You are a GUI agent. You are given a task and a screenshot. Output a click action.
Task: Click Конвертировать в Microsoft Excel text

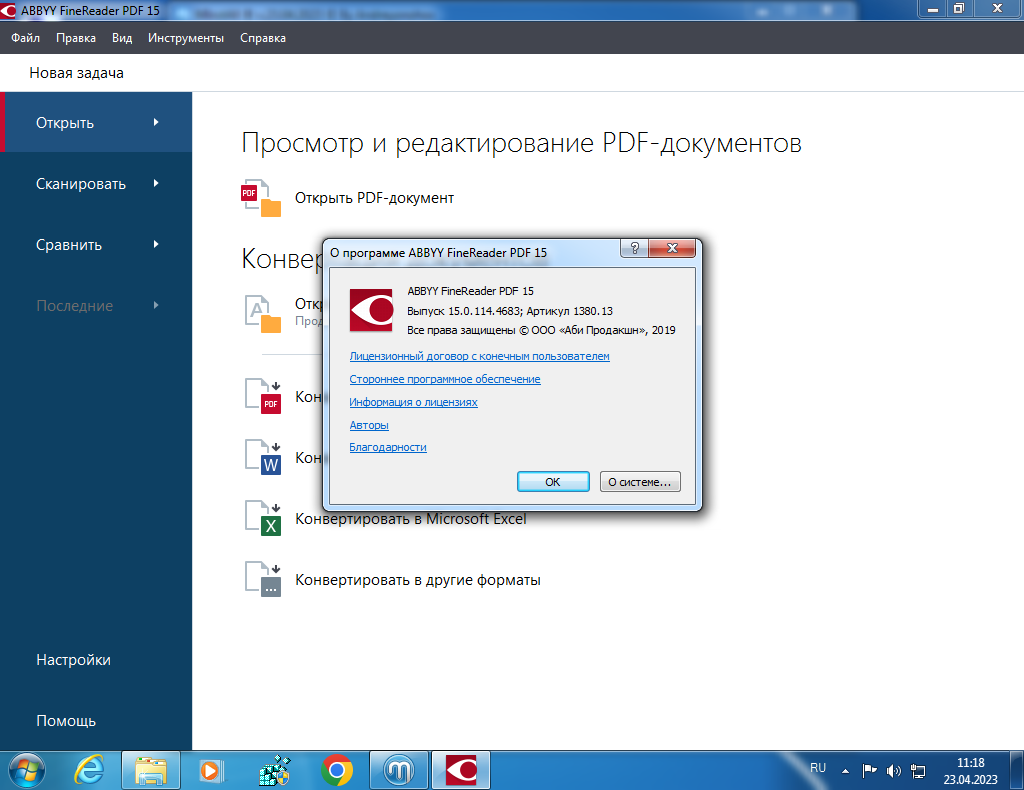coord(411,519)
